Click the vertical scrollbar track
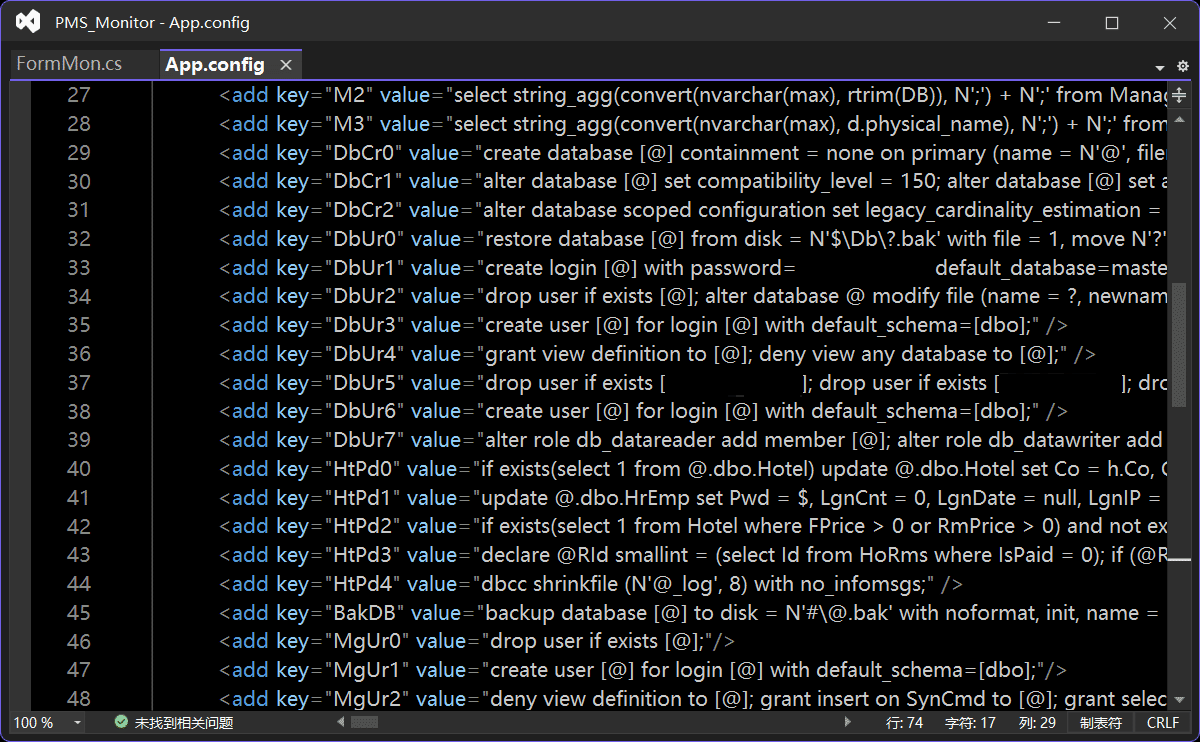The width and height of the screenshot is (1200, 742). pyautogui.click(x=1179, y=450)
